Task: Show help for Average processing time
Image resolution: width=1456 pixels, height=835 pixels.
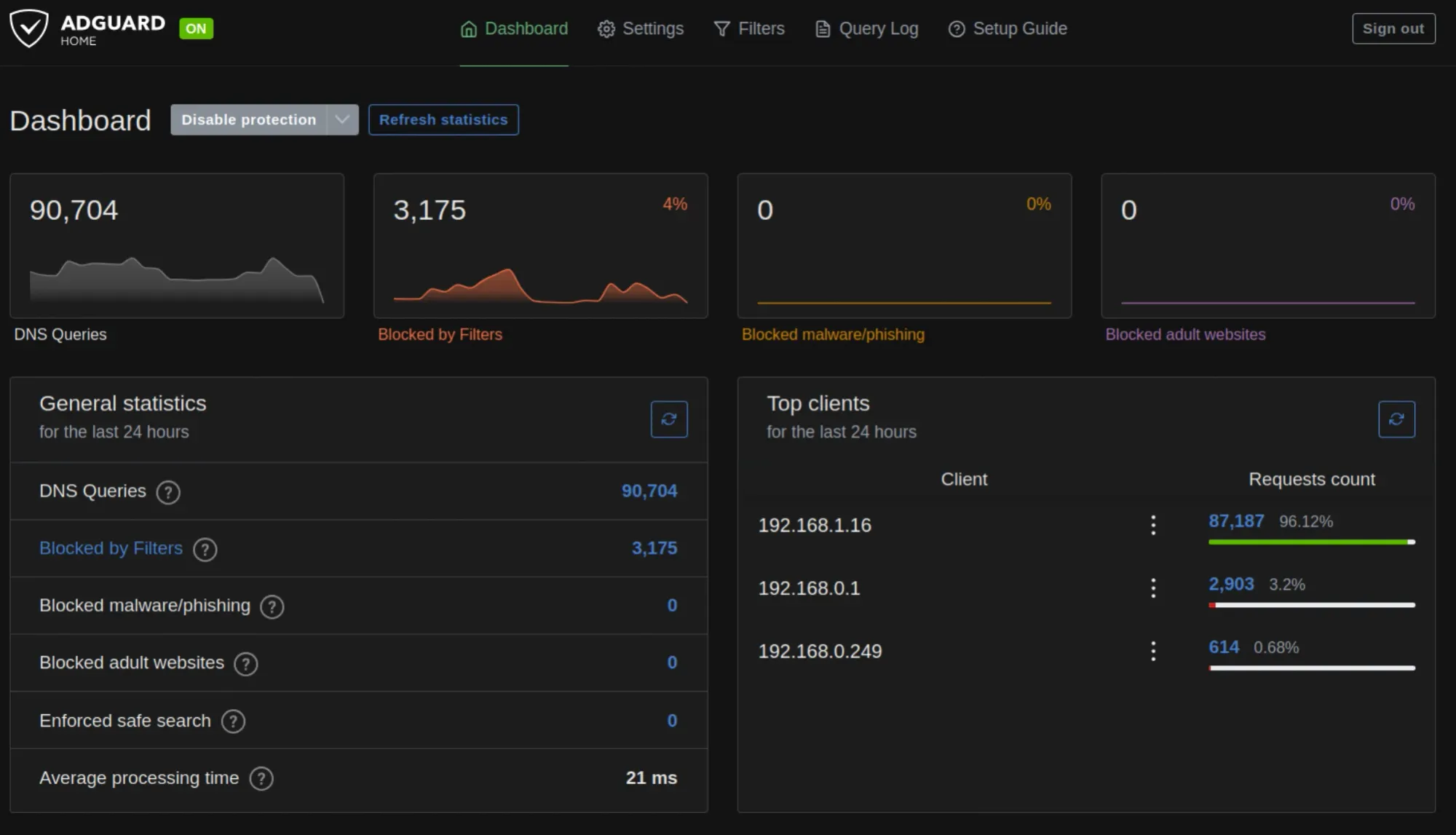Action: click(261, 779)
